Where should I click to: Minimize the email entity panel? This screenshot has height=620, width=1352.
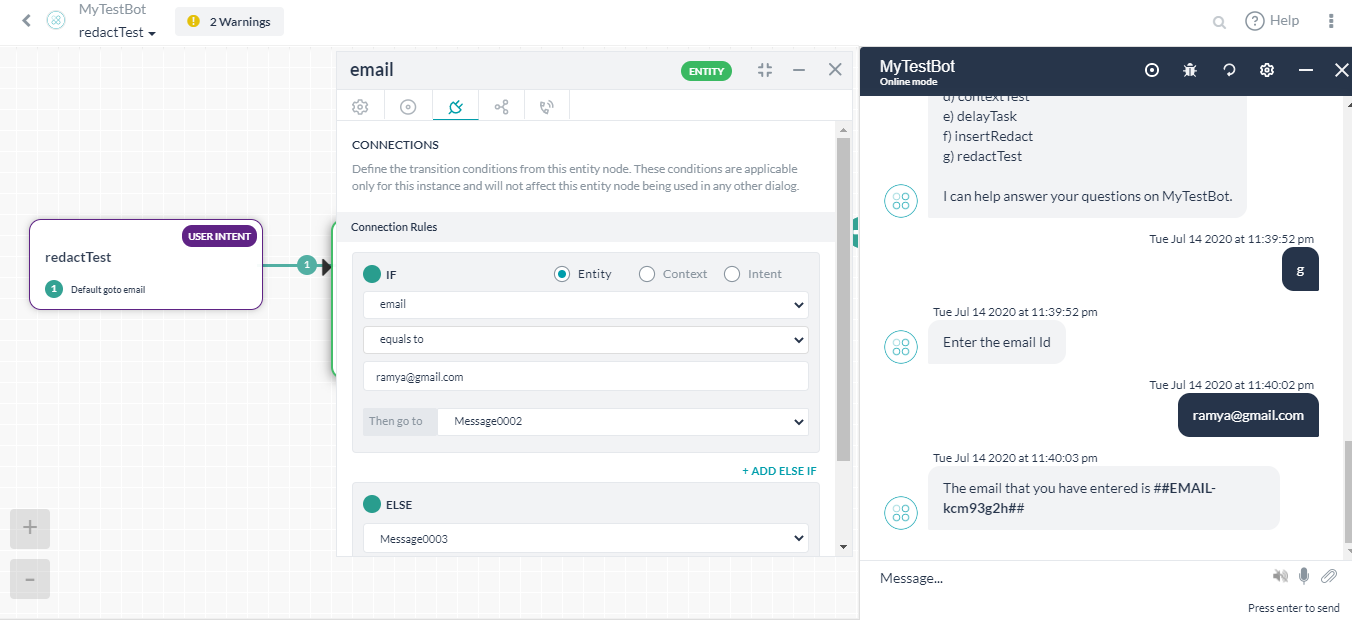pyautogui.click(x=799, y=70)
